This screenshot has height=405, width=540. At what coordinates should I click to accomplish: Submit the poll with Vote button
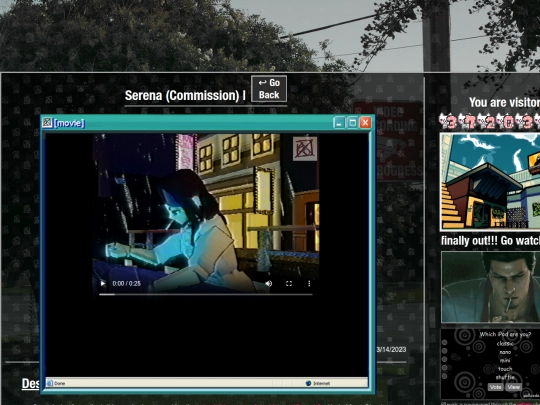click(x=495, y=387)
